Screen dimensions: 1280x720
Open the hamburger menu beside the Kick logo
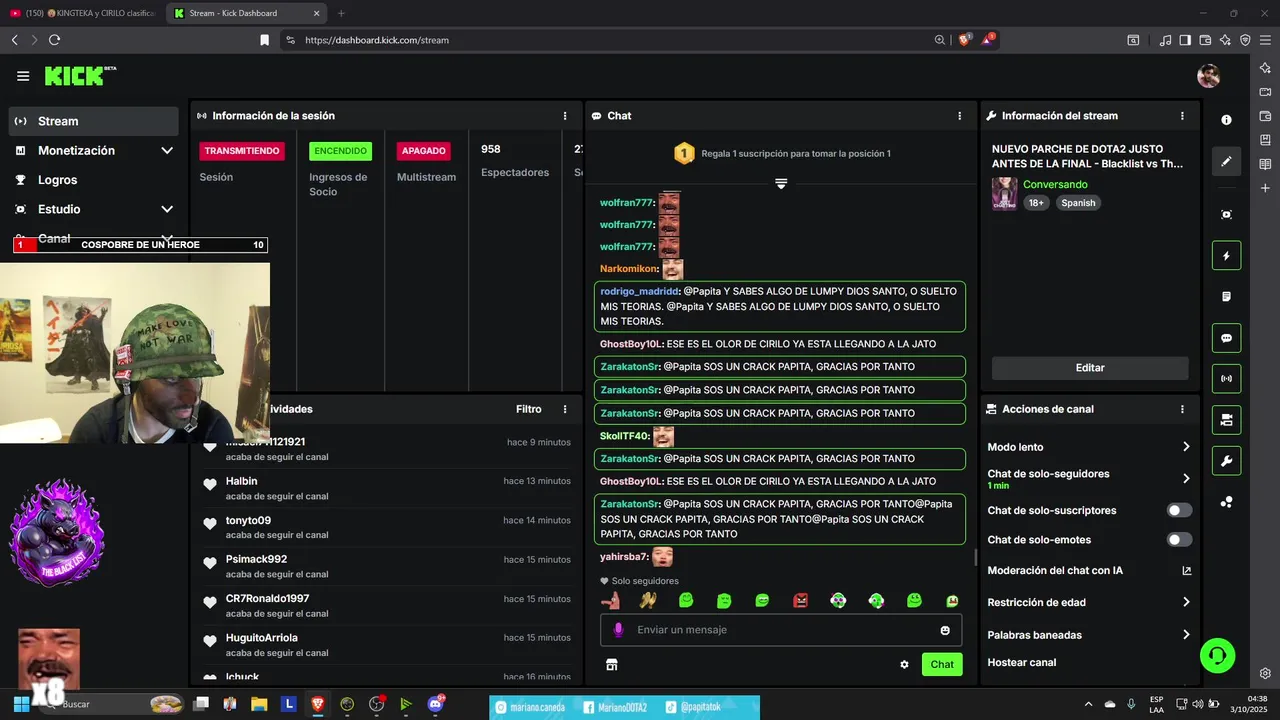click(23, 76)
